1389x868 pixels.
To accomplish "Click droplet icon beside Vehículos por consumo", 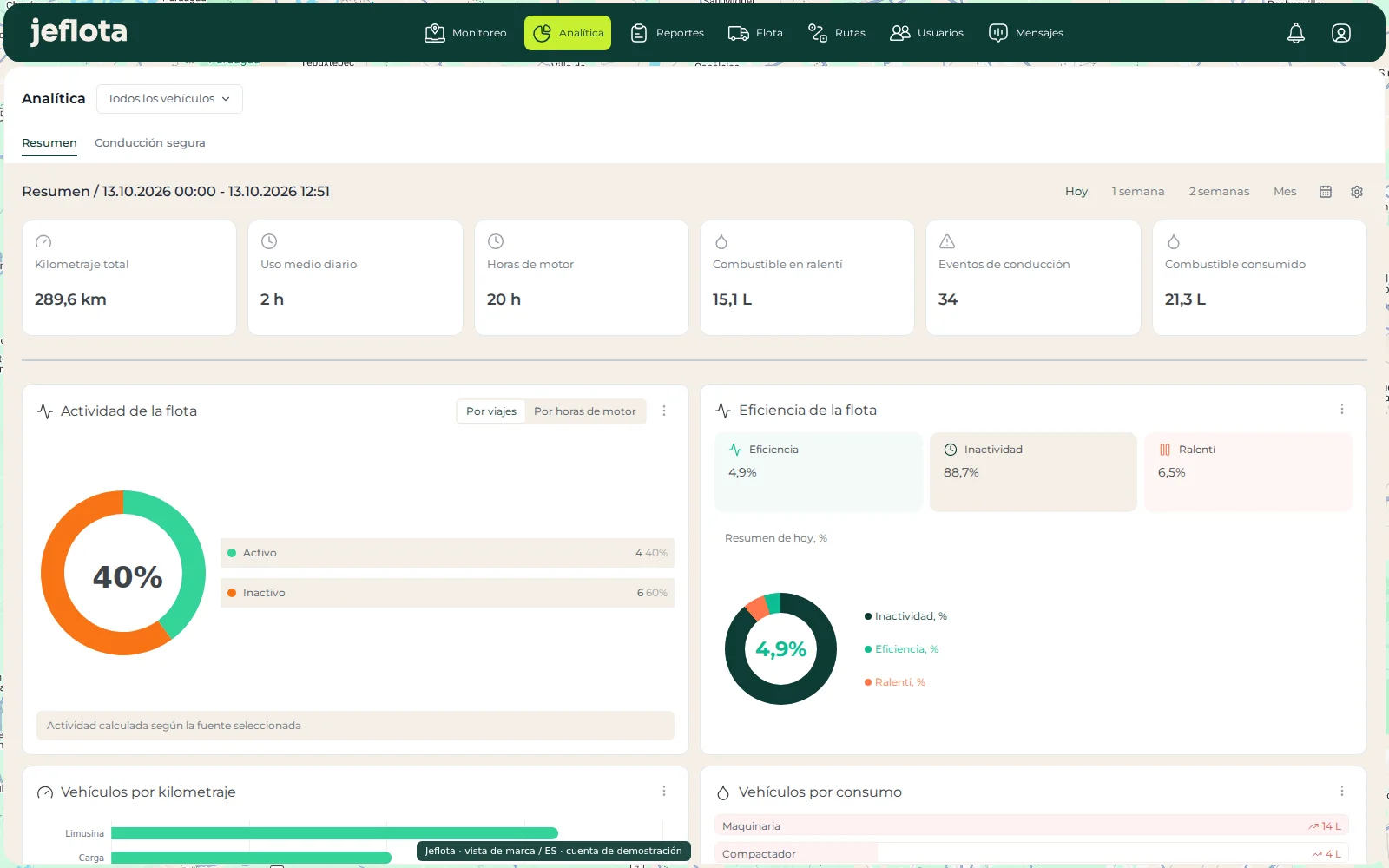I will click(x=723, y=792).
